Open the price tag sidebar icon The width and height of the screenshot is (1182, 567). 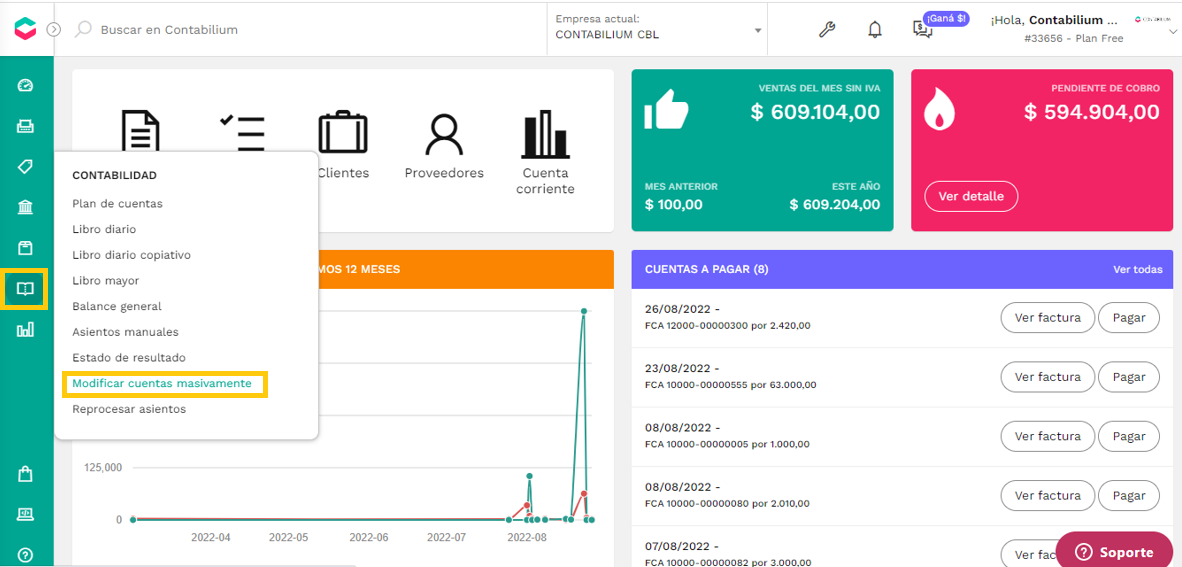(26, 167)
